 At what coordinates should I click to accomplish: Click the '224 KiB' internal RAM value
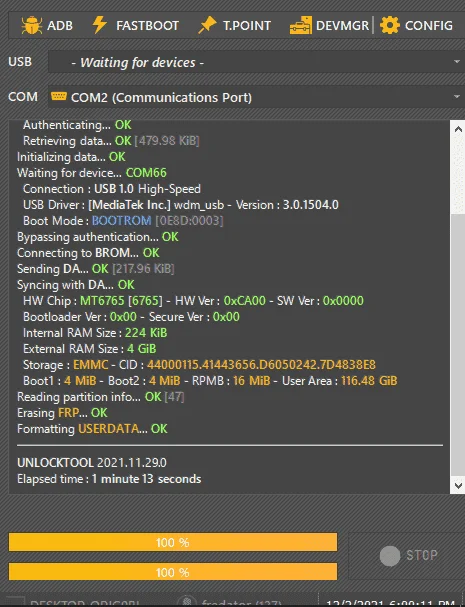146,333
